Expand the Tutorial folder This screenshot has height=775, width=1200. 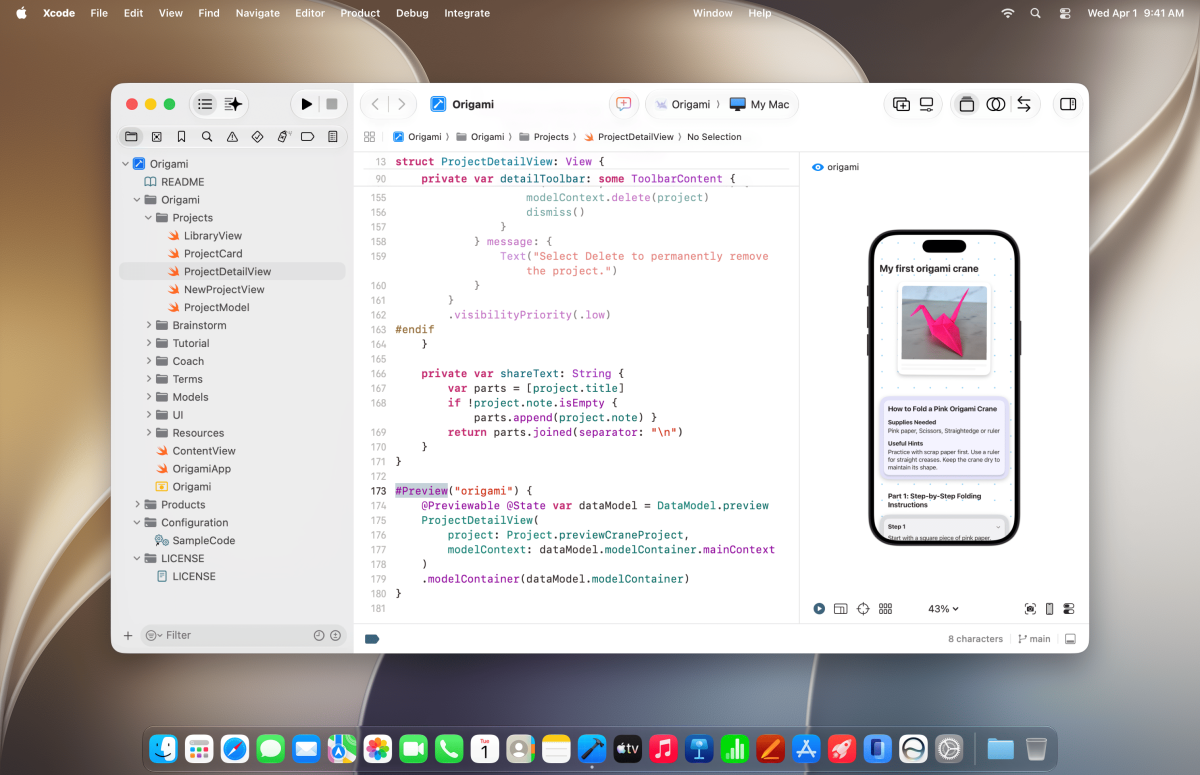[x=149, y=344]
